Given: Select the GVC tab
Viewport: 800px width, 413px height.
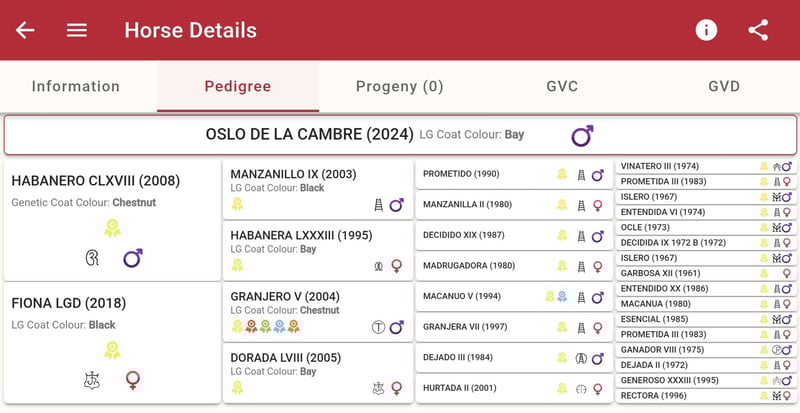Looking at the screenshot, I should point(562,86).
